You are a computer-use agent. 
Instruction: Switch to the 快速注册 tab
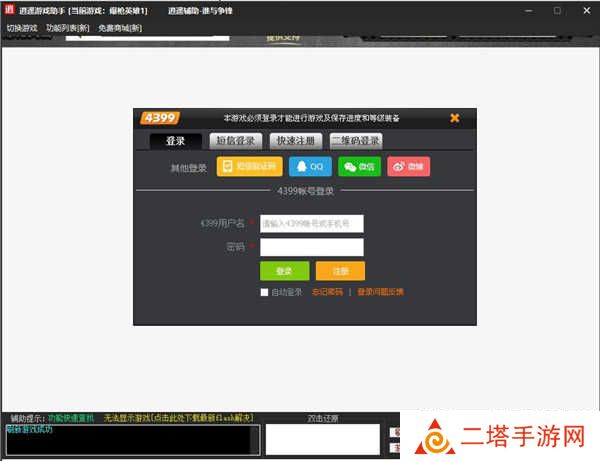pyautogui.click(x=296, y=141)
